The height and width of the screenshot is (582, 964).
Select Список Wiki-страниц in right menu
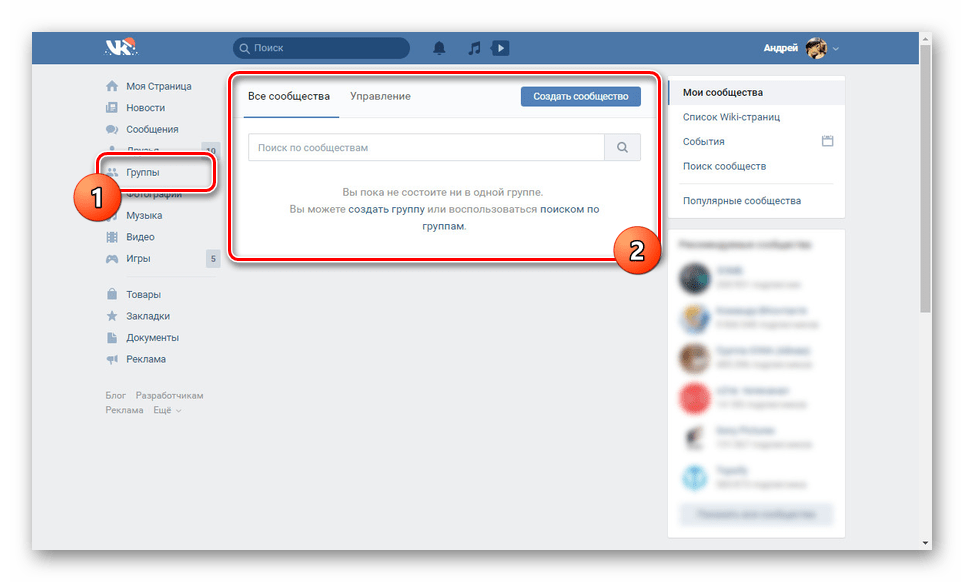[732, 117]
